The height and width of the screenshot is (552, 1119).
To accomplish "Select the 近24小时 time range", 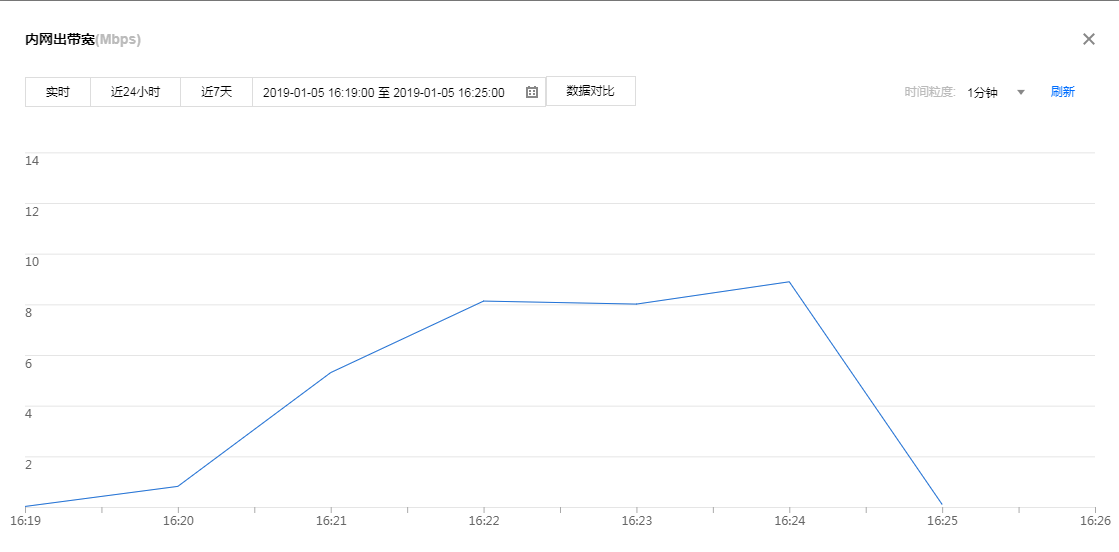I will (135, 92).
